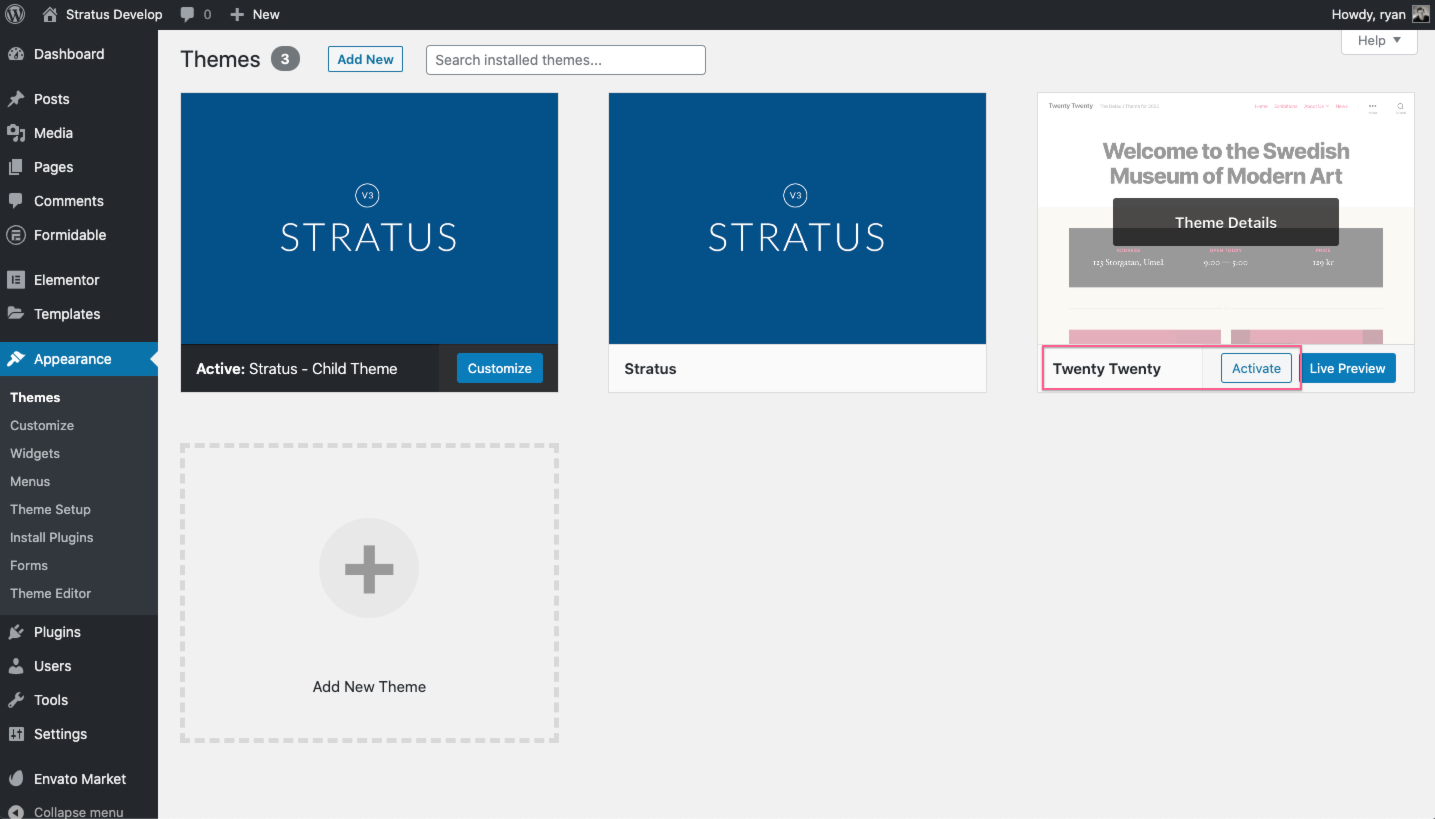Click the Add New button beside Themes
1435x819 pixels.
point(366,59)
